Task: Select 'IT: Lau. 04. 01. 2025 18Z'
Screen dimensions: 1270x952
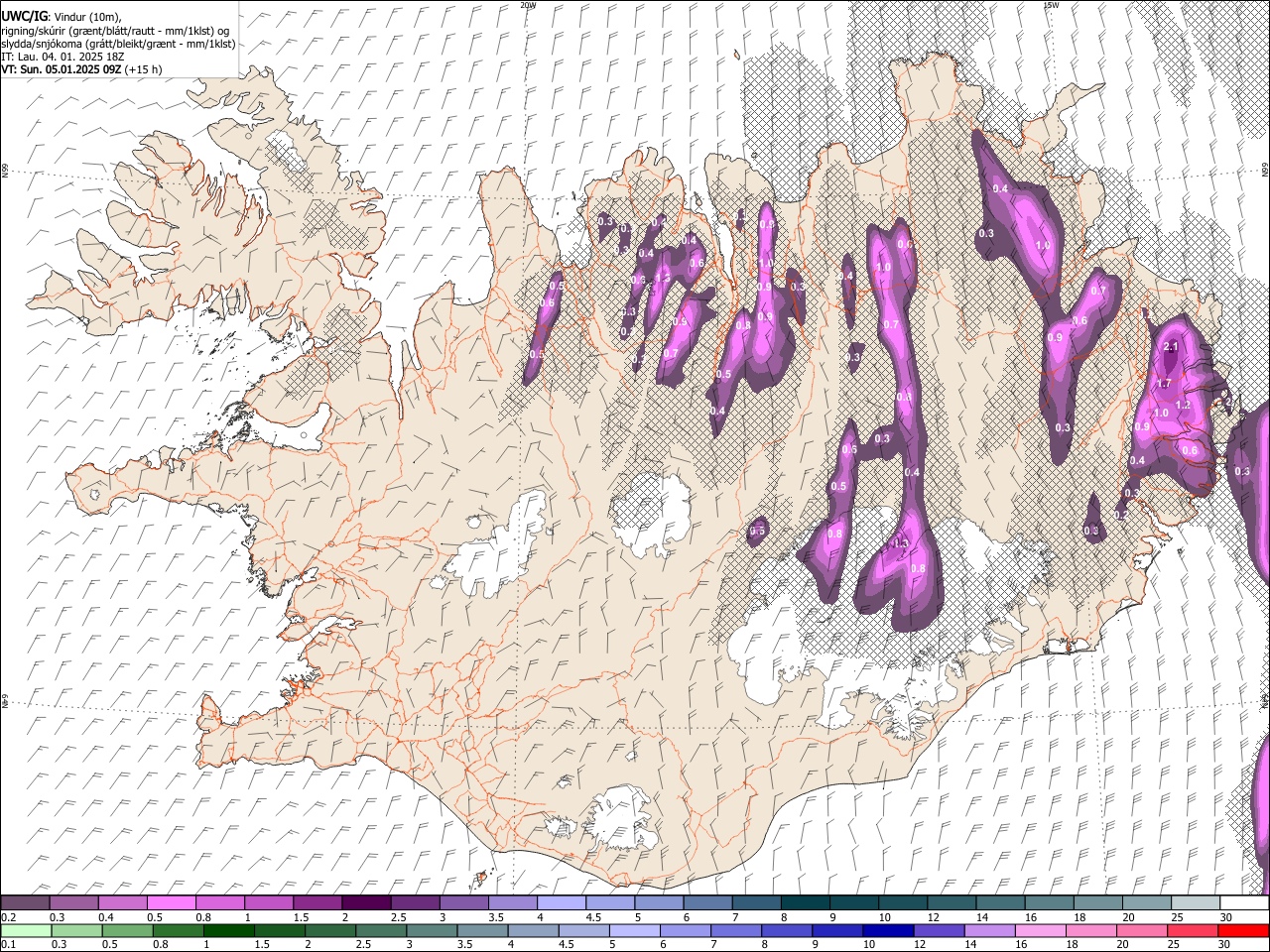Action: pos(63,57)
